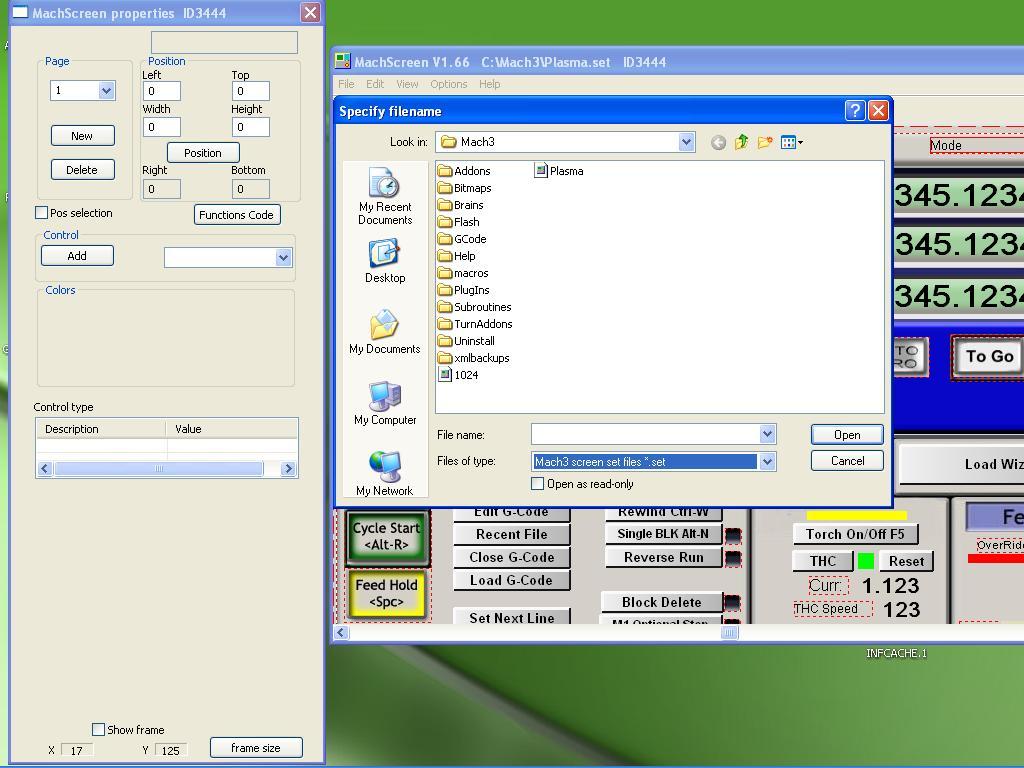
Task: Click the Position button
Action: coord(203,153)
